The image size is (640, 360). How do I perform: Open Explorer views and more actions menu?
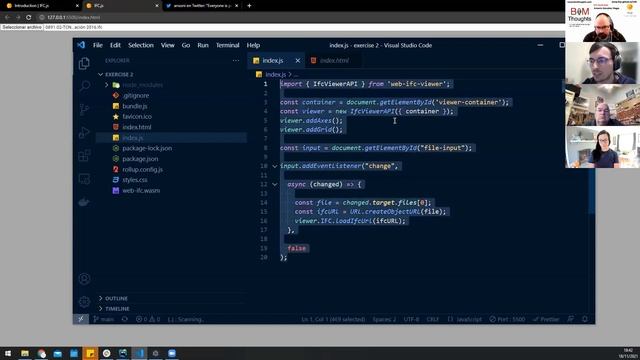pos(236,60)
